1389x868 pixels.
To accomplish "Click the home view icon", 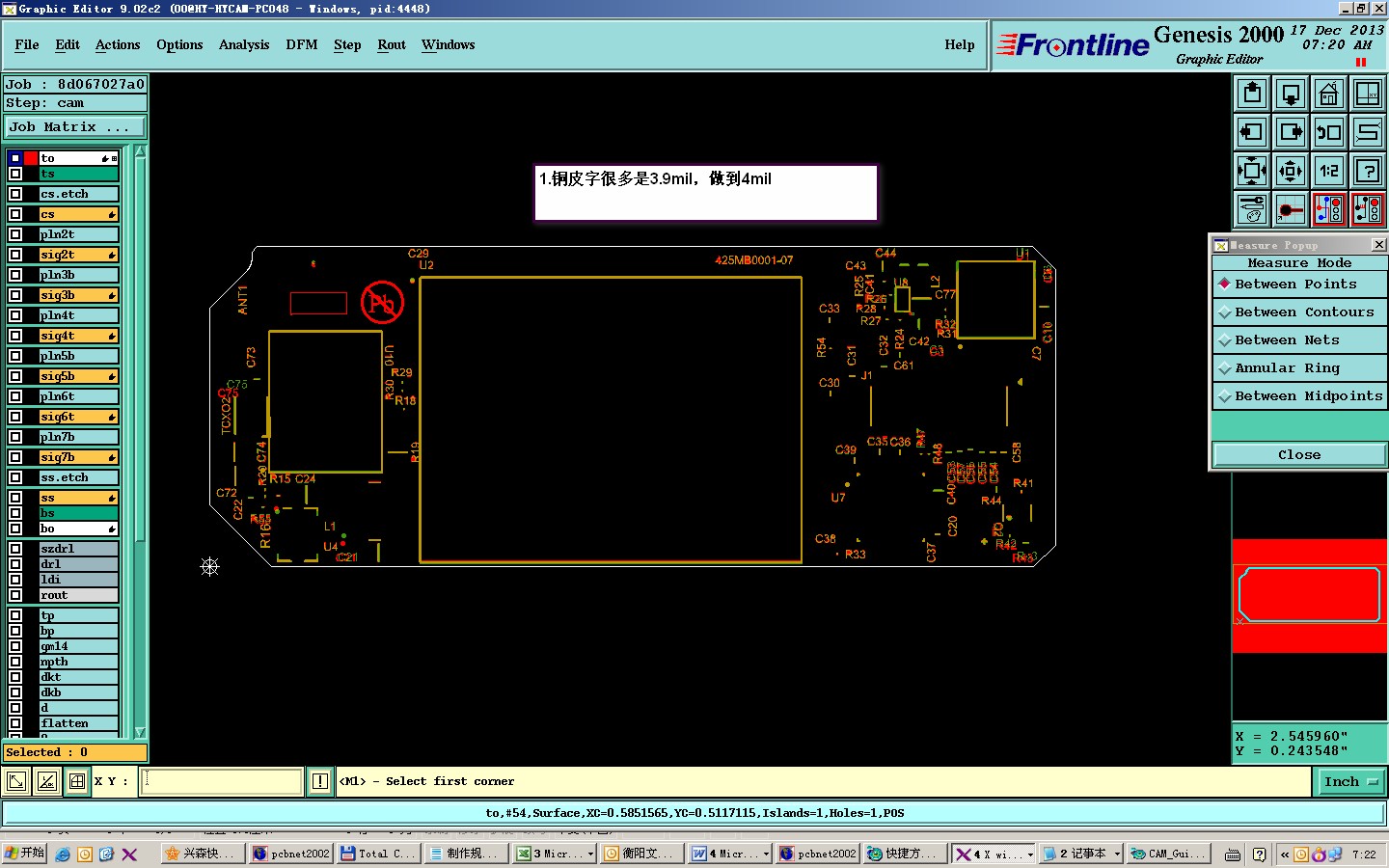I will pyautogui.click(x=1329, y=94).
